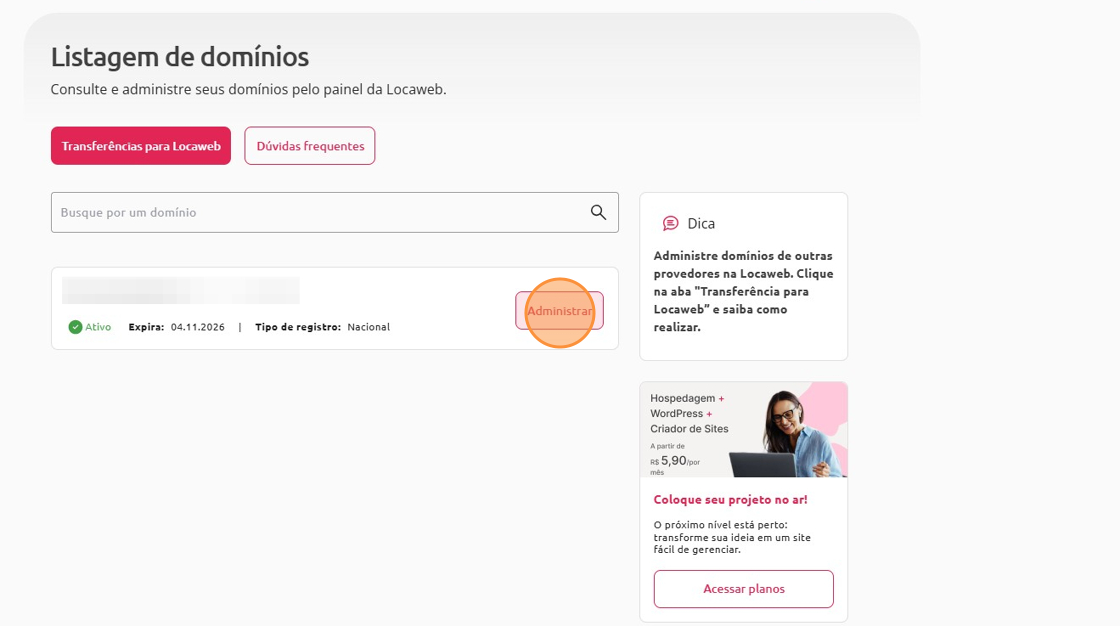This screenshot has width=1120, height=626.
Task: Click the green Ativo checkmark icon
Action: tap(75, 327)
